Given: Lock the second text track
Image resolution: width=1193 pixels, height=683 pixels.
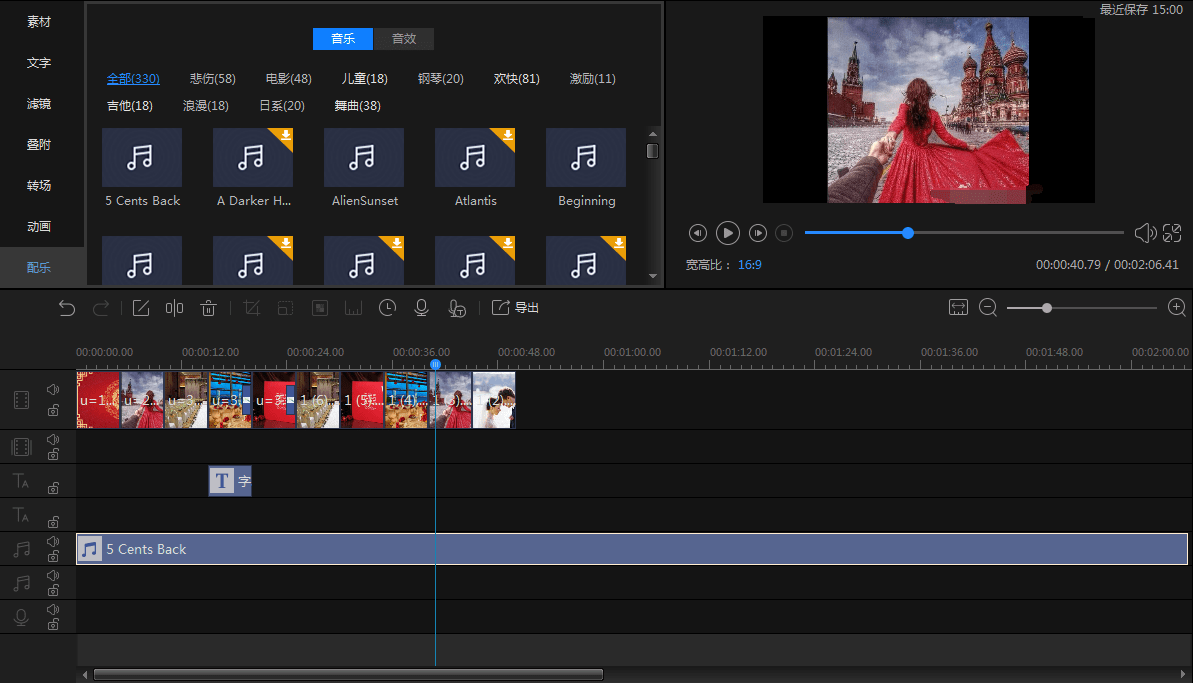Looking at the screenshot, I should coord(53,521).
